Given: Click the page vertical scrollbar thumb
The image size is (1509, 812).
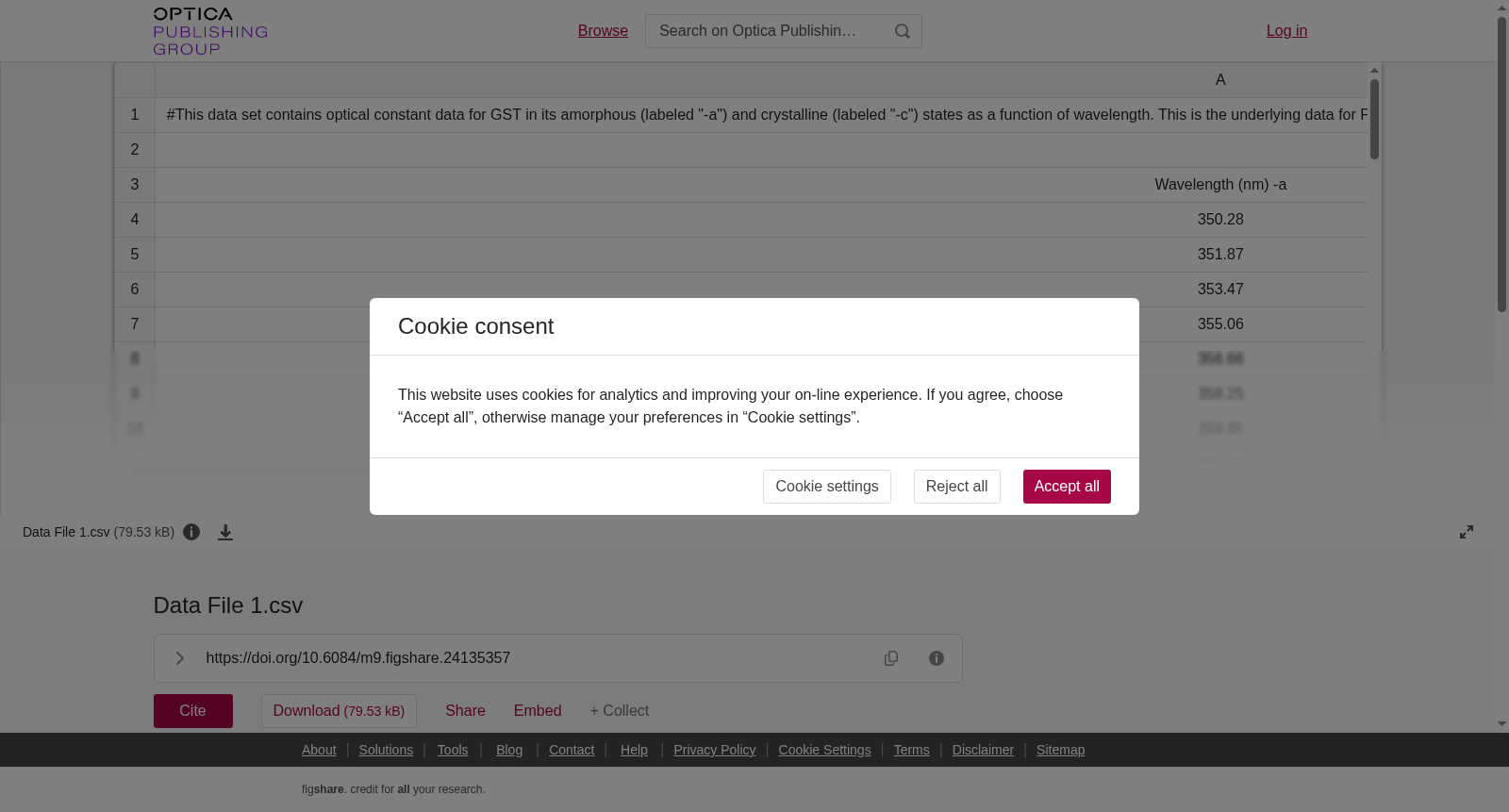Looking at the screenshot, I should click(1501, 164).
